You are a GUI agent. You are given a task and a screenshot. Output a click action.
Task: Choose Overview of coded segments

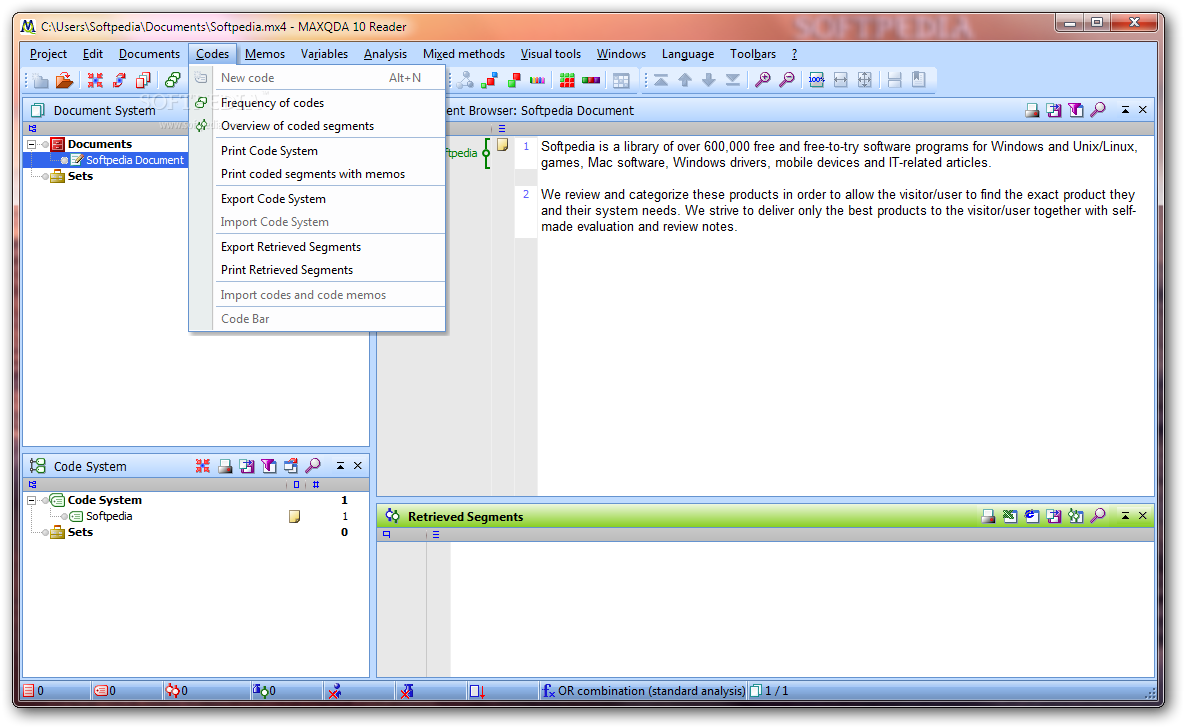317,126
